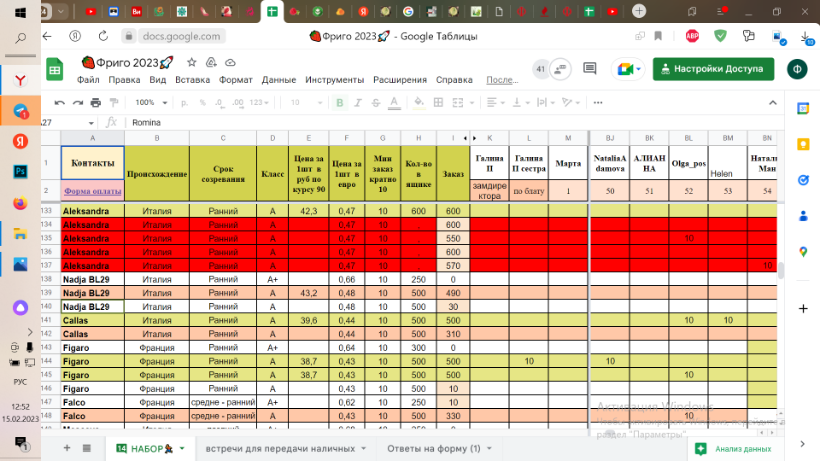This screenshot has height=461, width=820.
Task: Click the paint format roller icon
Action: click(114, 102)
